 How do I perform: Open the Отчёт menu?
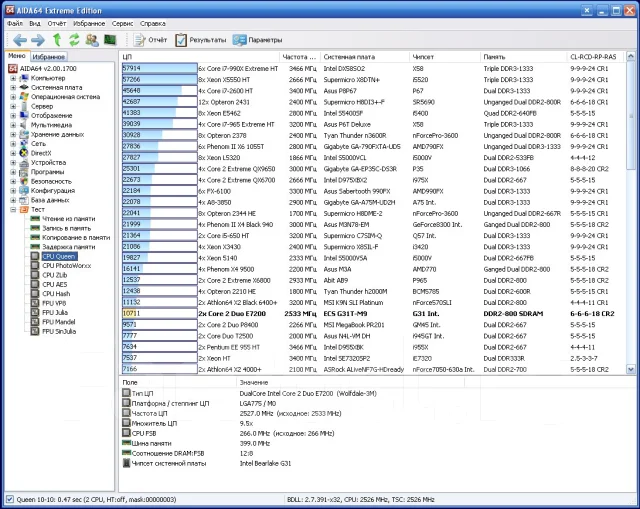point(57,24)
